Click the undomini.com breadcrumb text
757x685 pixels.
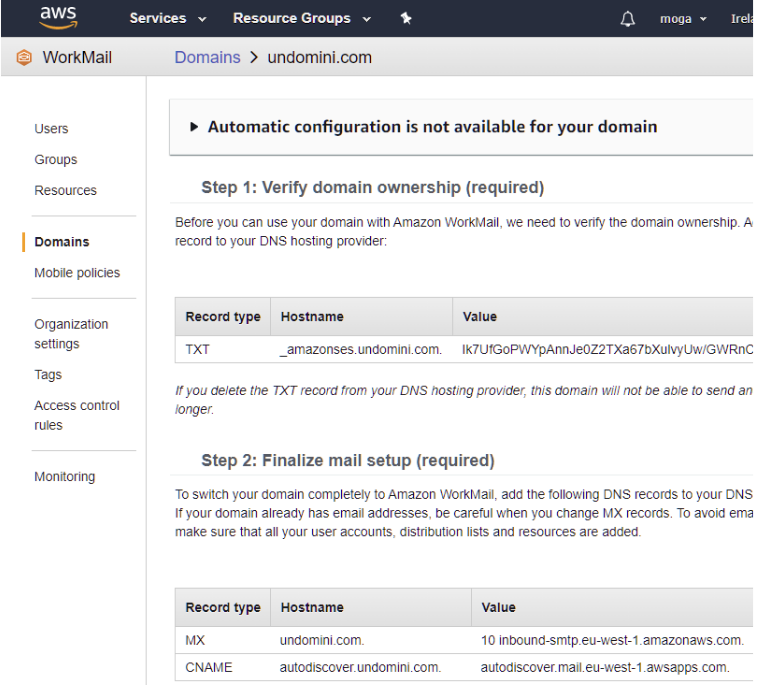(x=319, y=57)
